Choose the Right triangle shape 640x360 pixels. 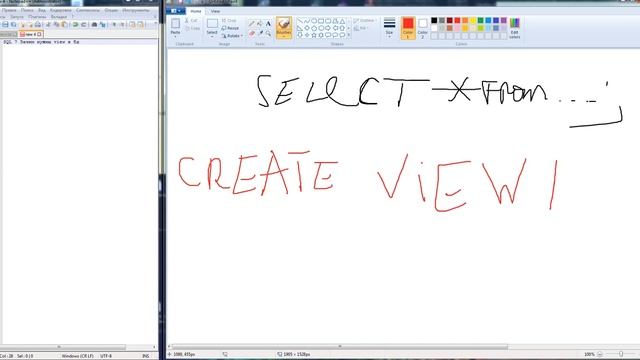tap(300, 28)
